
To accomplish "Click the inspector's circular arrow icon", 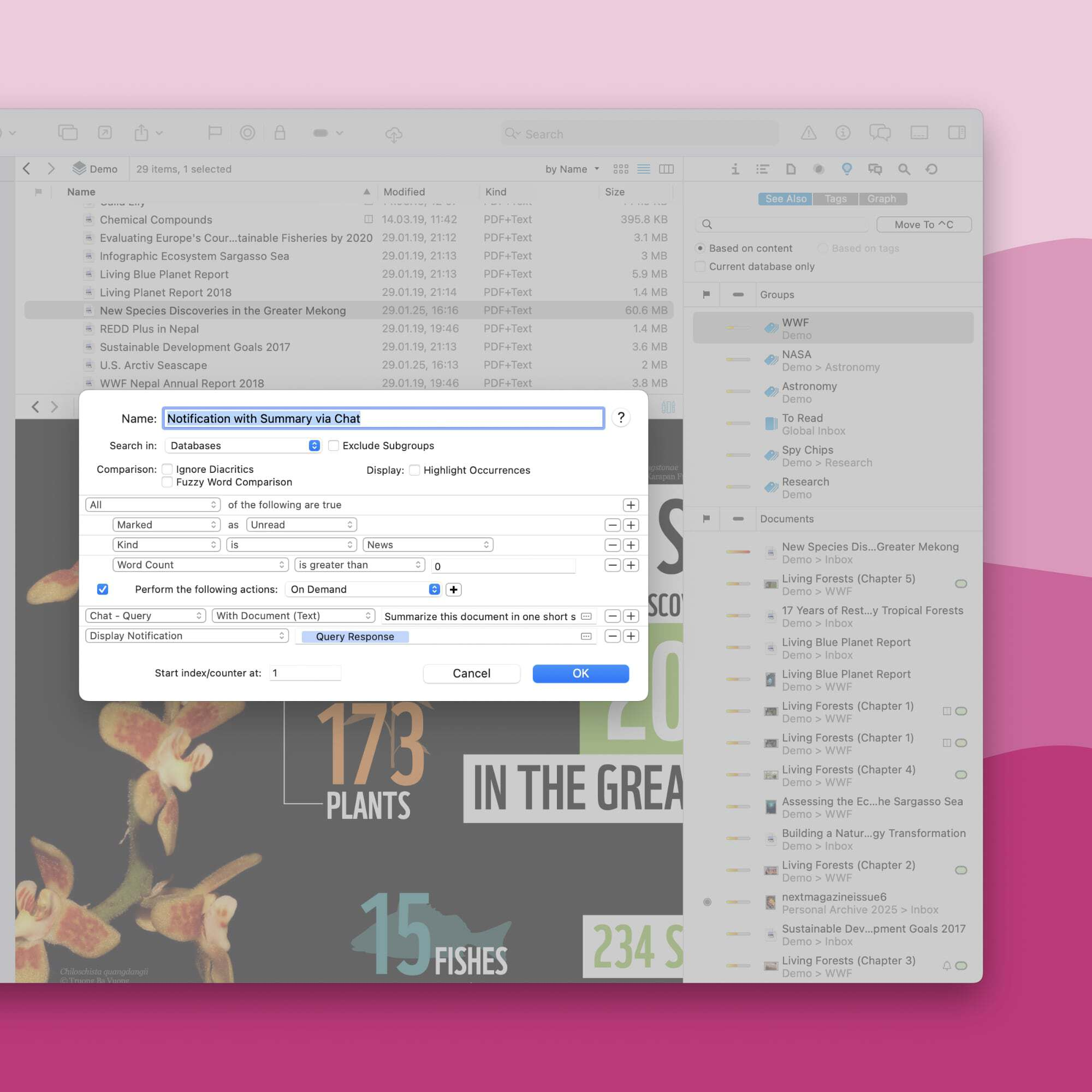I will [x=931, y=169].
